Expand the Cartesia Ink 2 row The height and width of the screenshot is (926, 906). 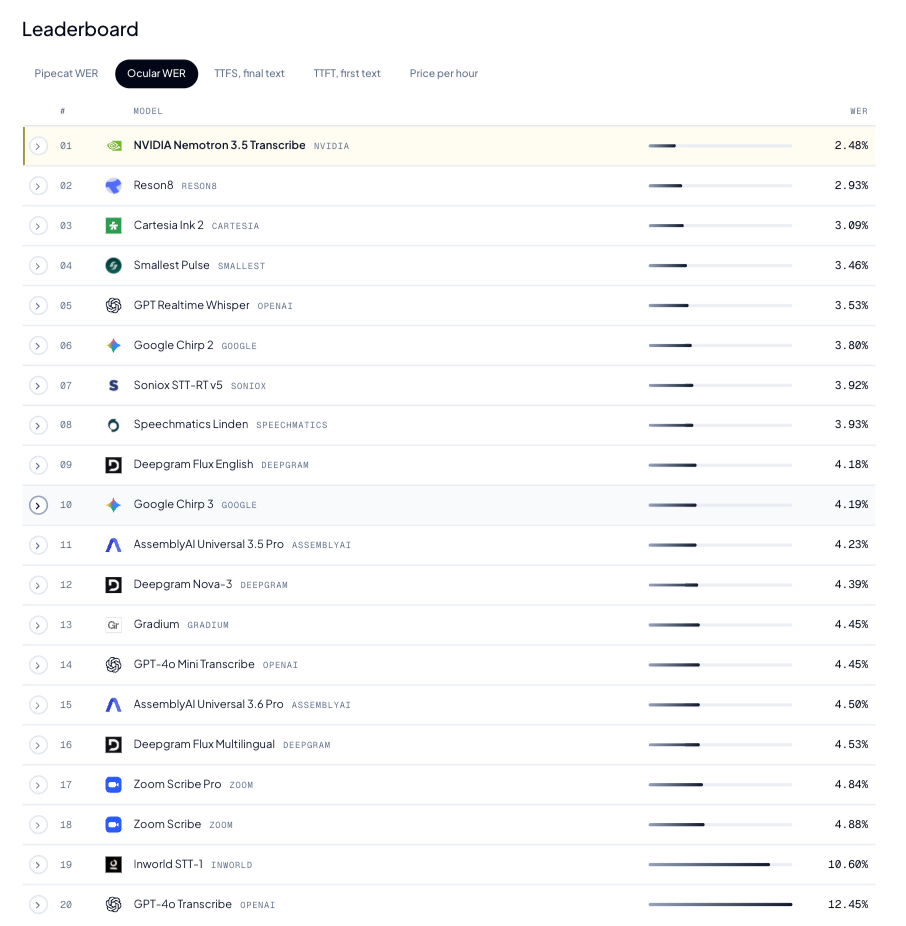pyautogui.click(x=38, y=226)
